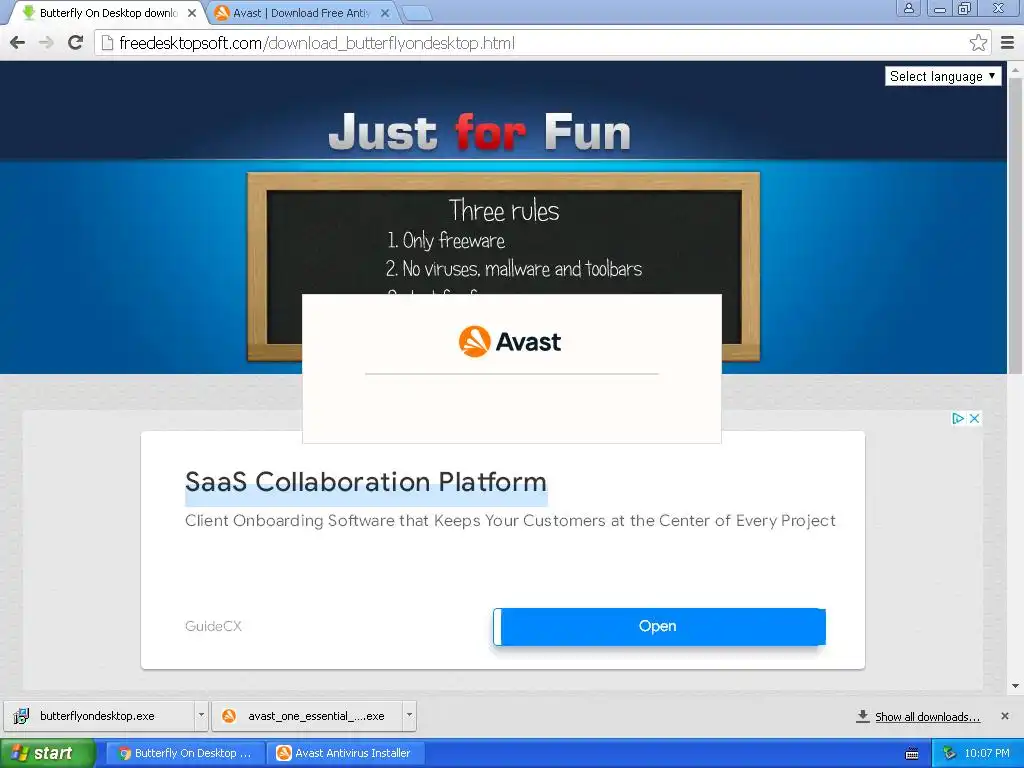Image resolution: width=1024 pixels, height=768 pixels.
Task: Click Show all downloads link
Action: click(x=927, y=716)
